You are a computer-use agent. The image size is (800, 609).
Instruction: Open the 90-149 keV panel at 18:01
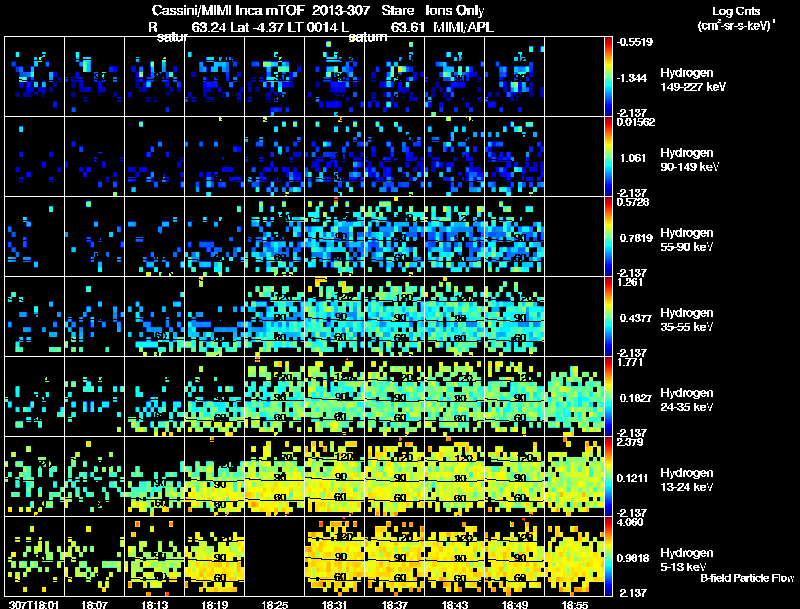34,157
